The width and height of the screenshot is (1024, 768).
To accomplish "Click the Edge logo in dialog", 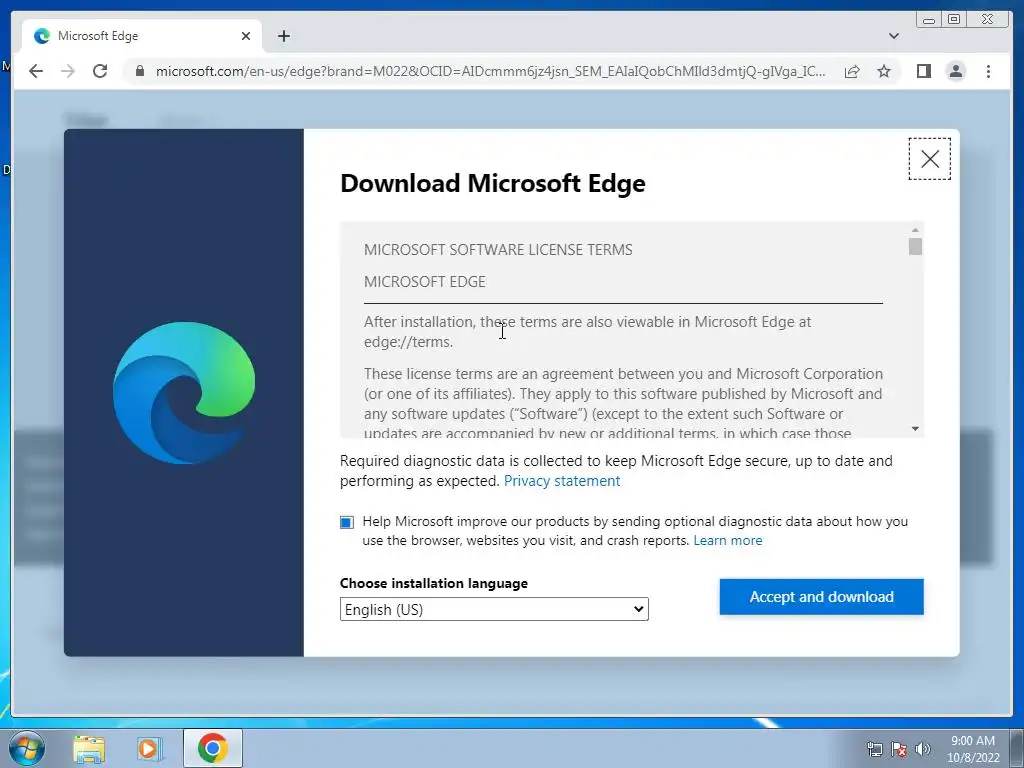I will coord(184,392).
